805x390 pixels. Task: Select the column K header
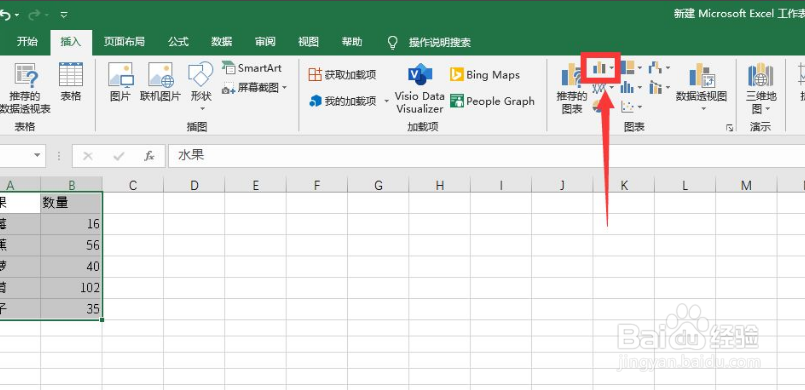click(x=624, y=185)
